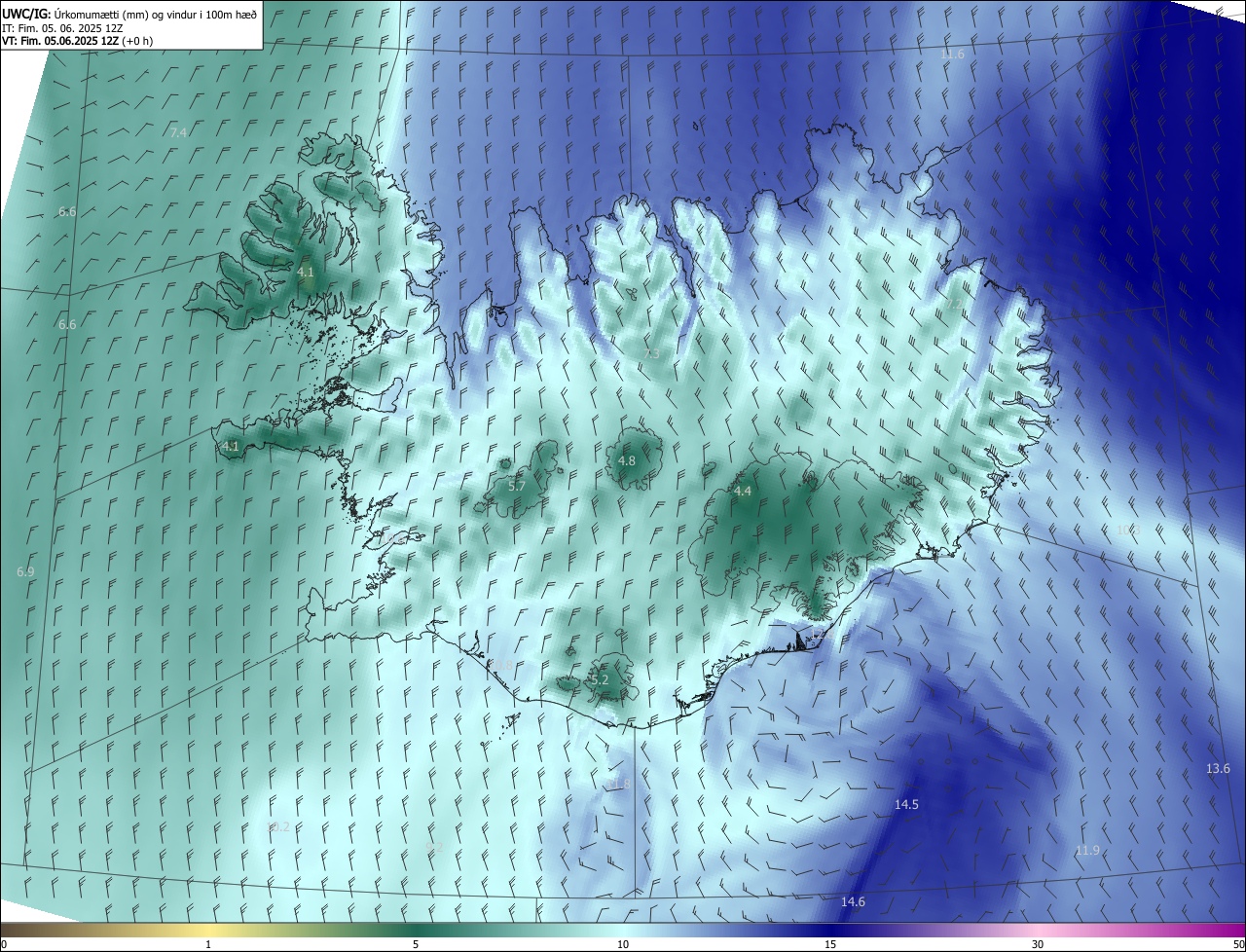Click the 13.6 value label
The height and width of the screenshot is (952, 1246).
(1218, 769)
